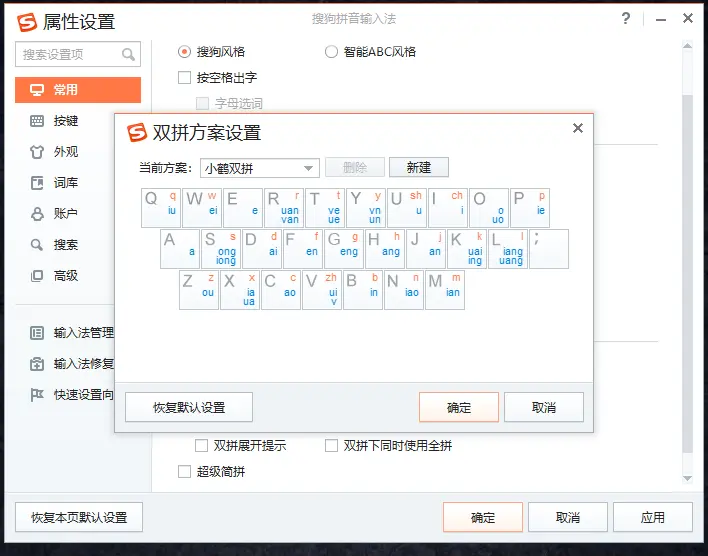Click 恢复默认设置 in the dialog

189,407
